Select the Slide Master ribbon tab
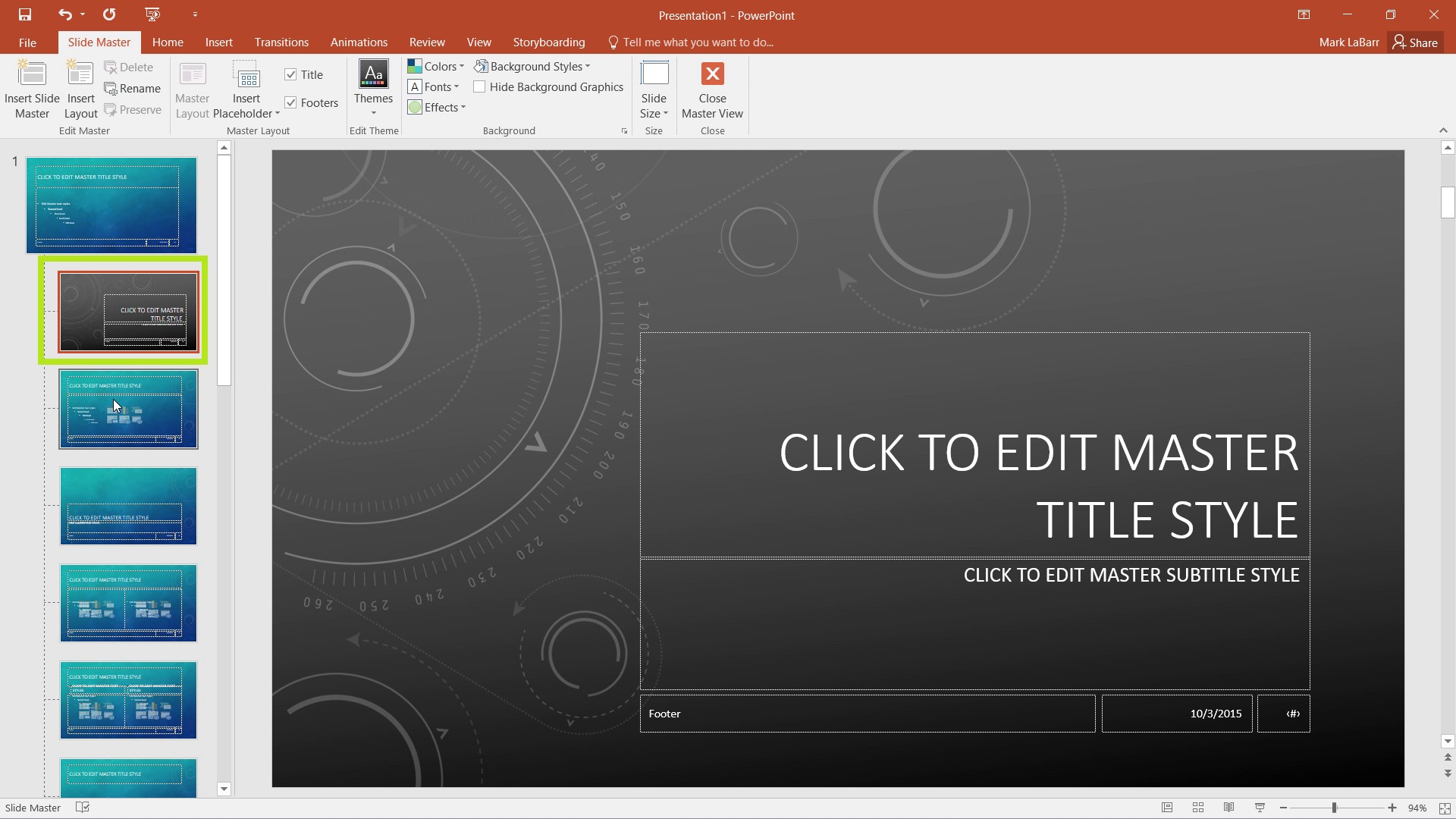The image size is (1456, 819). tap(99, 42)
